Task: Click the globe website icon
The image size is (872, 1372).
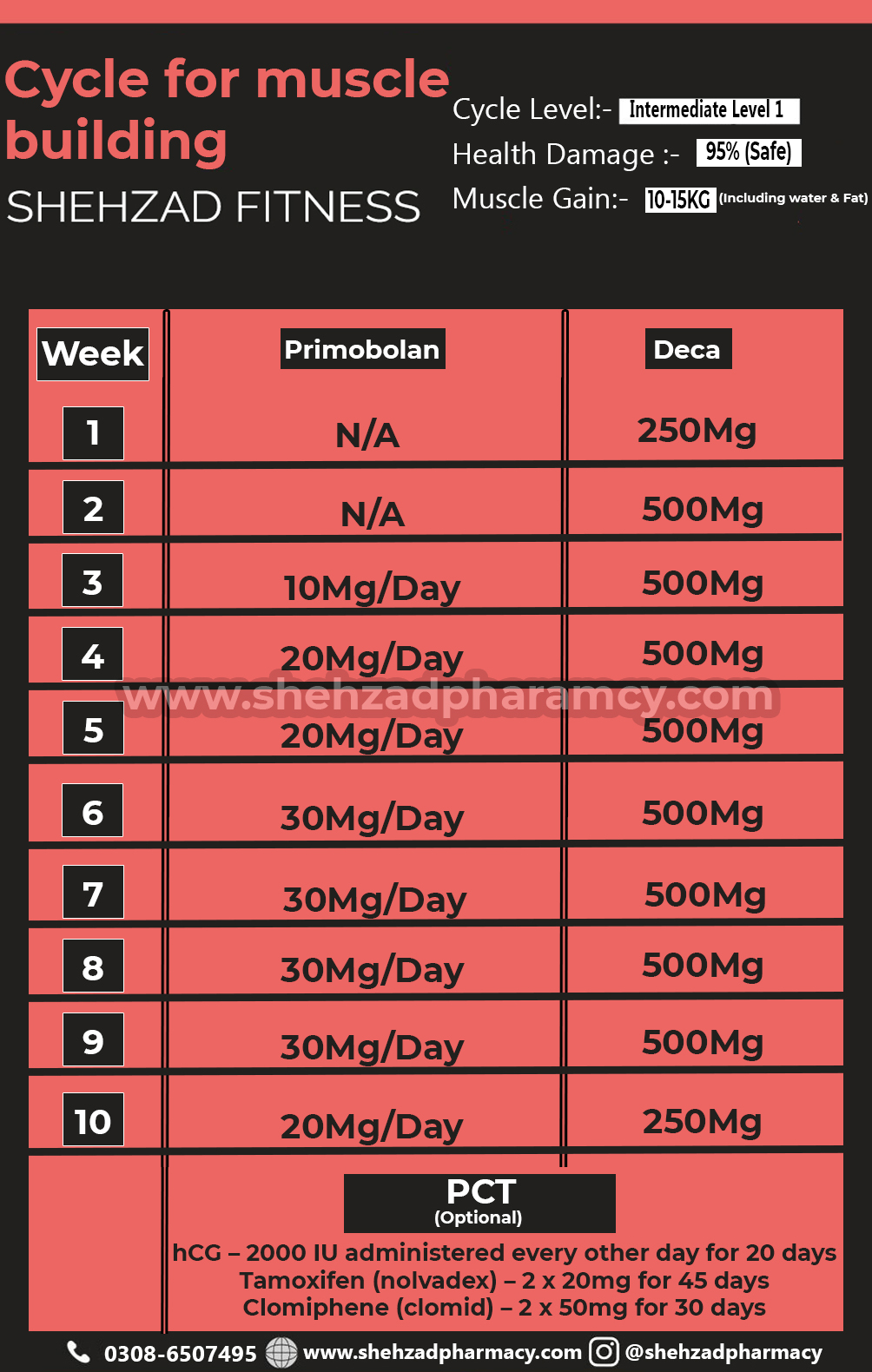Action: pos(281,1352)
